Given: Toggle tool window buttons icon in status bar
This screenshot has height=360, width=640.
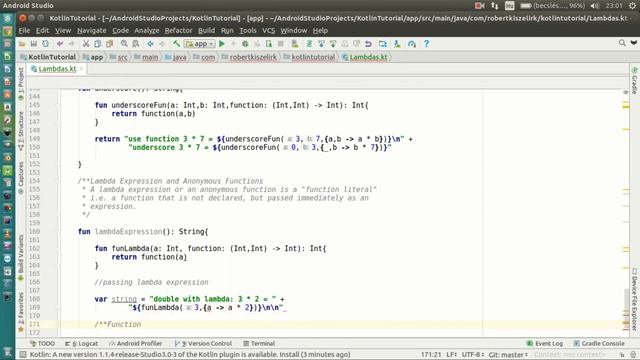Looking at the screenshot, I should (23, 354).
